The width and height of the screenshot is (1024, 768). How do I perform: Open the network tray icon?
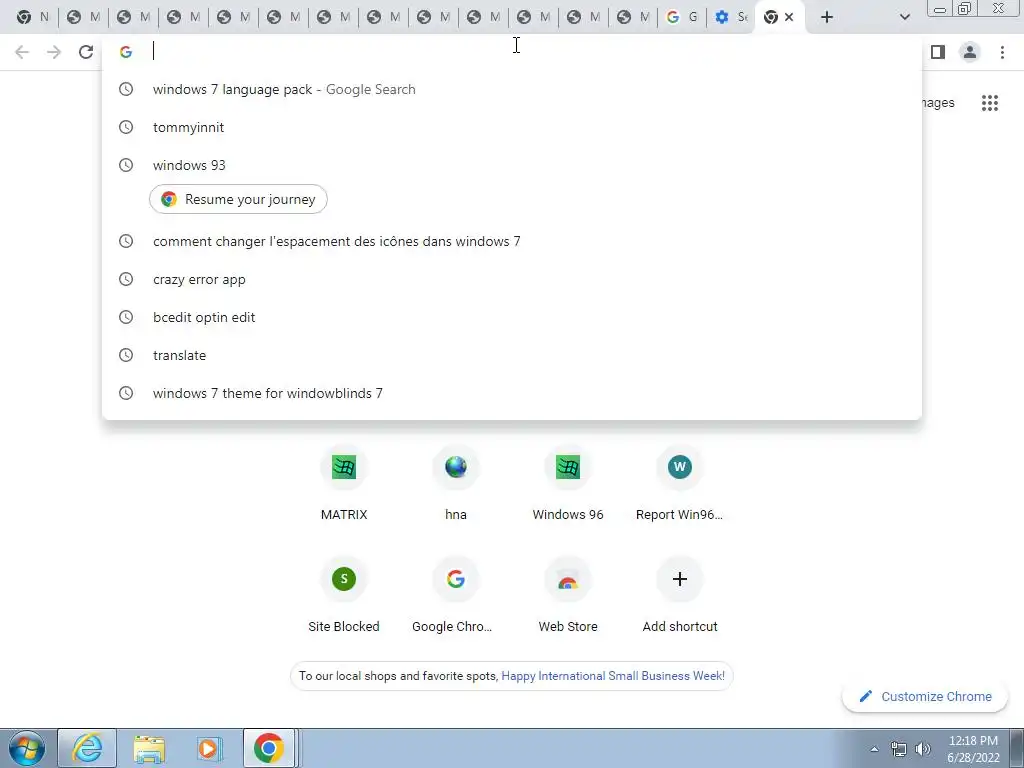899,749
